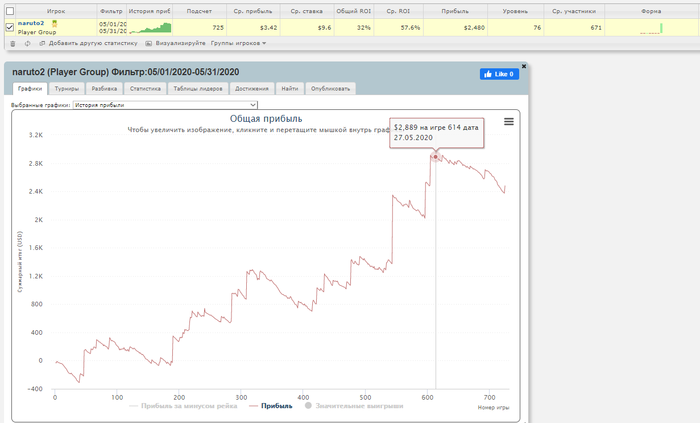700x423 pixels.
Task: Click the naruto2 profit history sparkline
Action: [x=150, y=28]
